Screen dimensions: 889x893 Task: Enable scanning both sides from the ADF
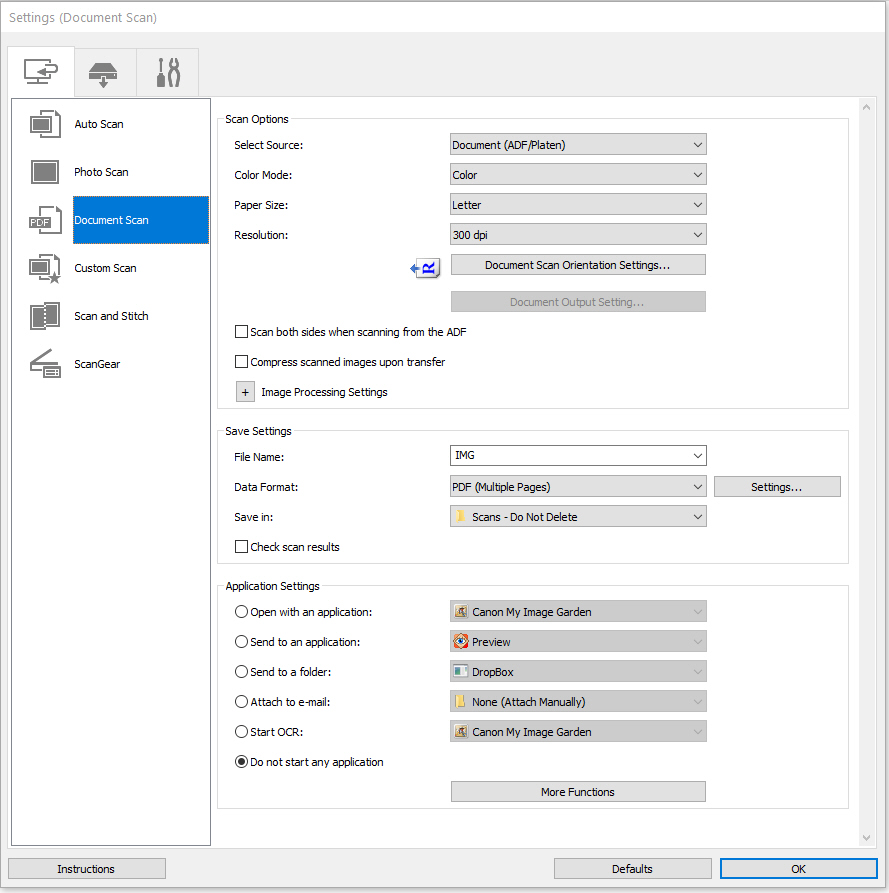click(x=241, y=332)
